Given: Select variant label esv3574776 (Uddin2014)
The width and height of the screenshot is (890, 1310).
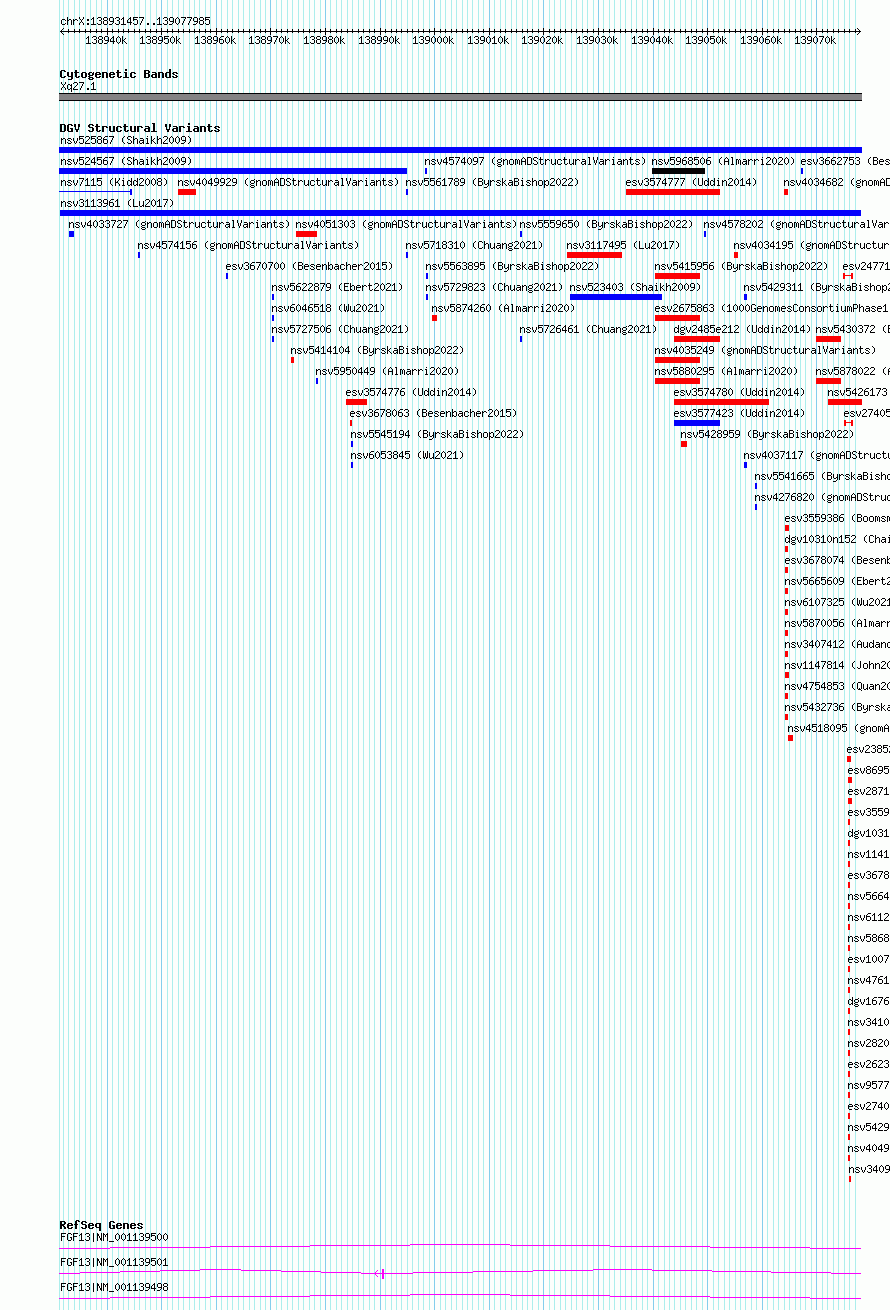Looking at the screenshot, I should 412,392.
